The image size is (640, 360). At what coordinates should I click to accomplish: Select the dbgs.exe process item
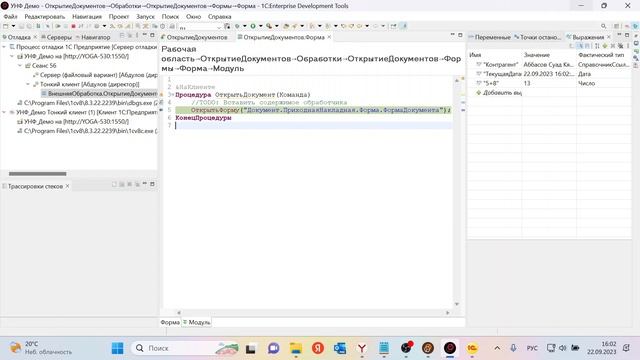click(x=87, y=103)
